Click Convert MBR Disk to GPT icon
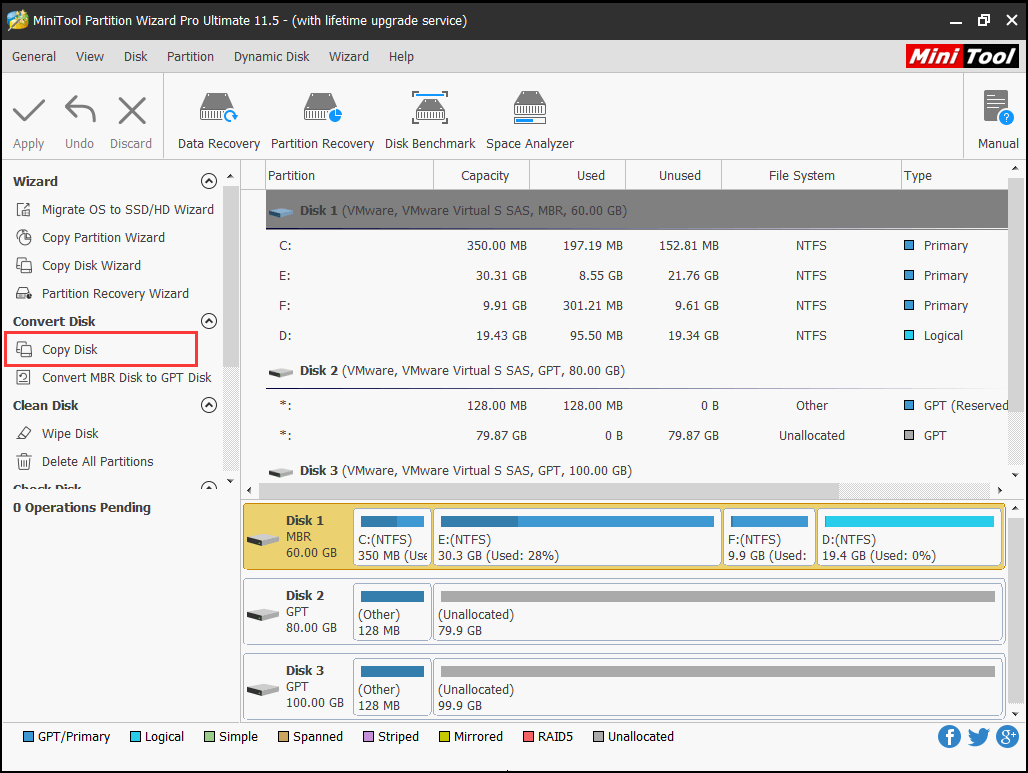 24,378
